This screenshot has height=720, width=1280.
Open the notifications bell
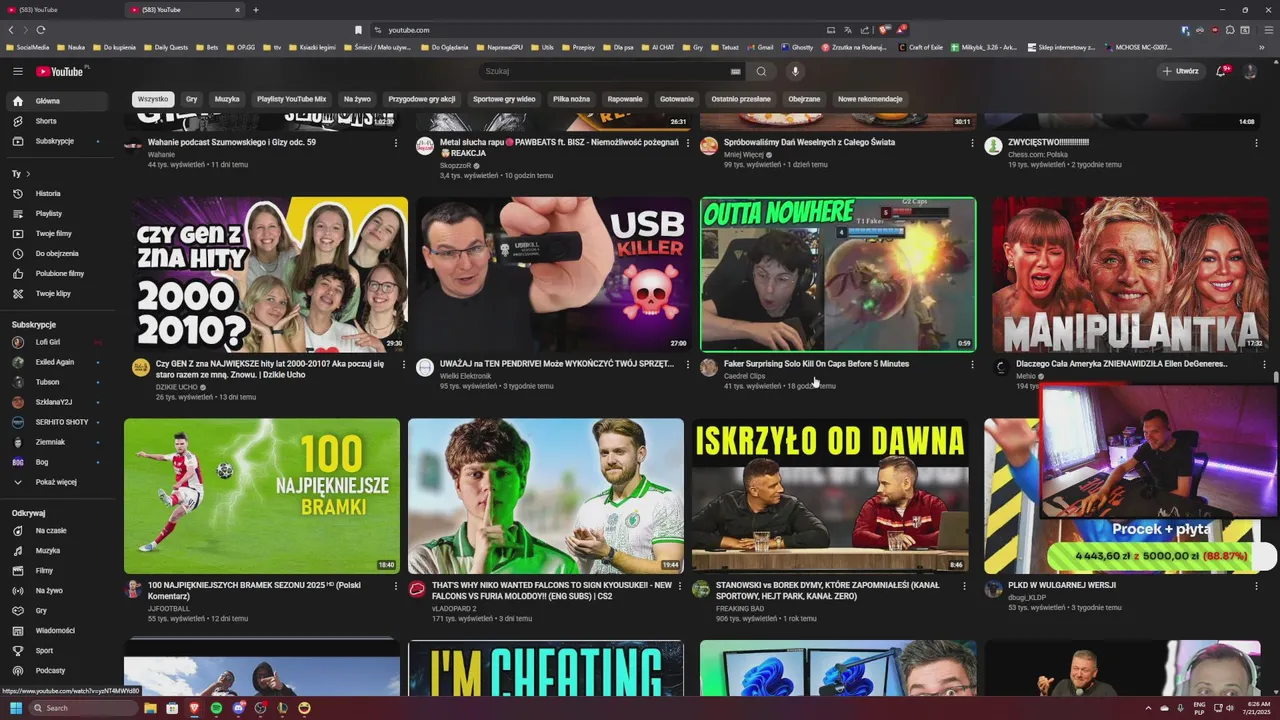point(1222,71)
